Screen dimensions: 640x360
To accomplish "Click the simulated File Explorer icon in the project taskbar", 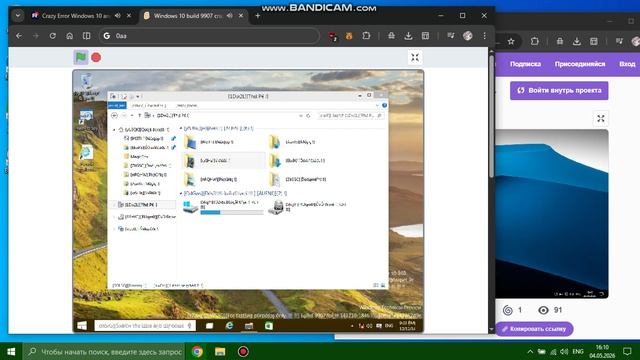I will 249,326.
